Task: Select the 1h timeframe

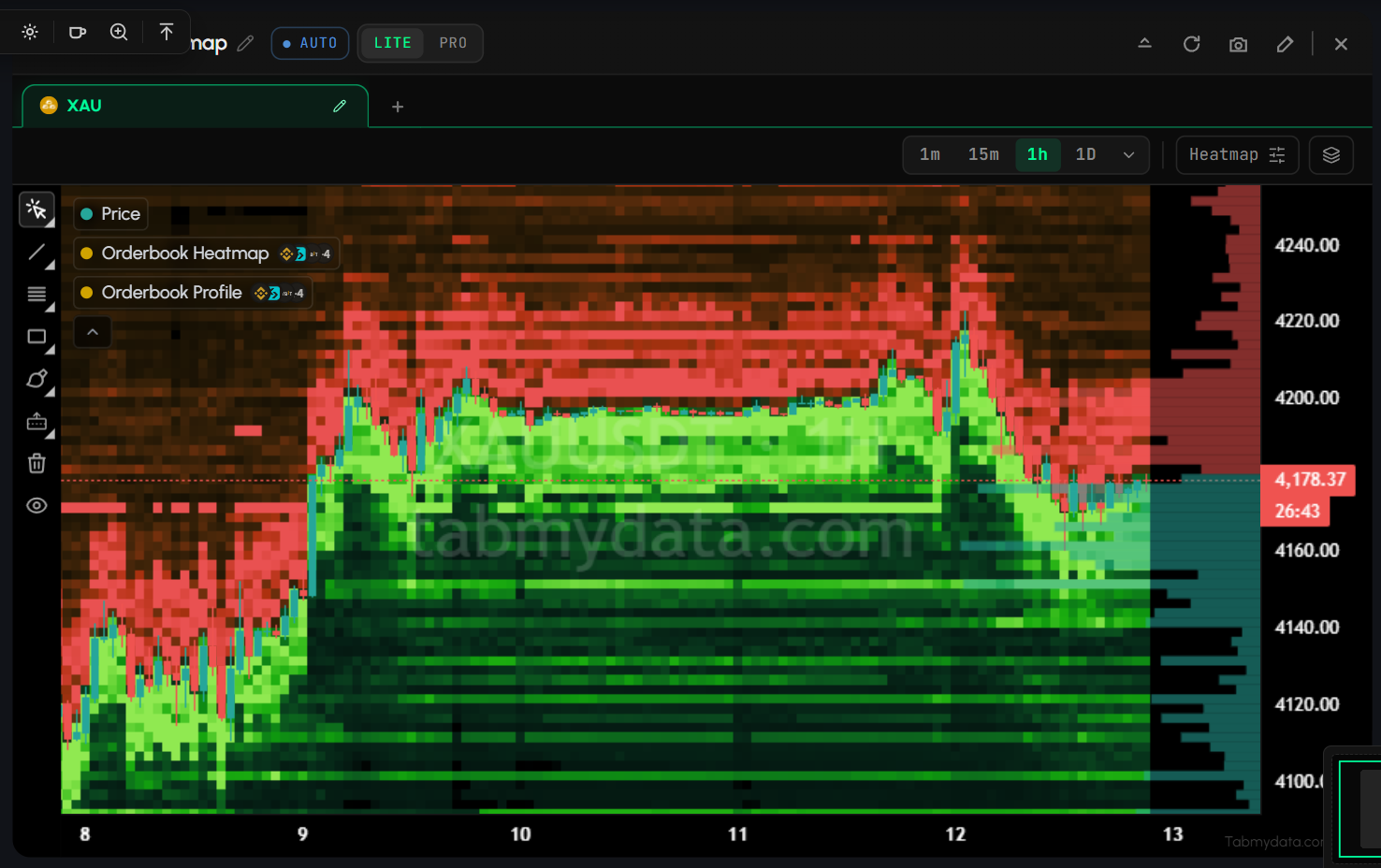Action: pos(1038,155)
